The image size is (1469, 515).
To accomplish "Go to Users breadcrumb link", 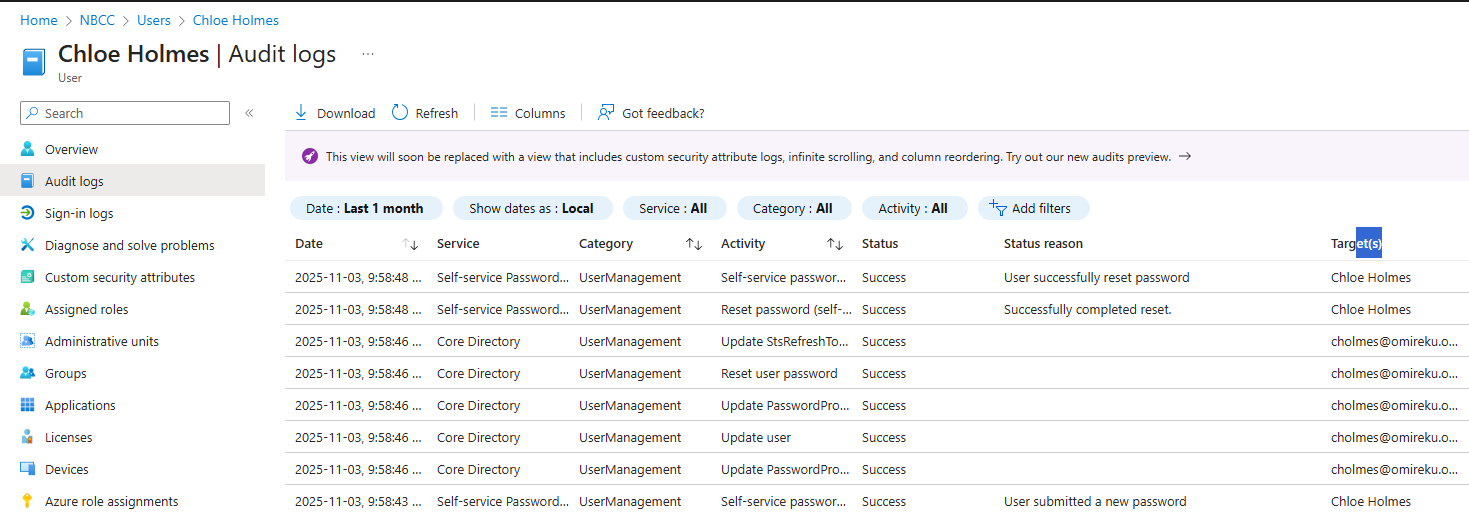I will point(154,20).
